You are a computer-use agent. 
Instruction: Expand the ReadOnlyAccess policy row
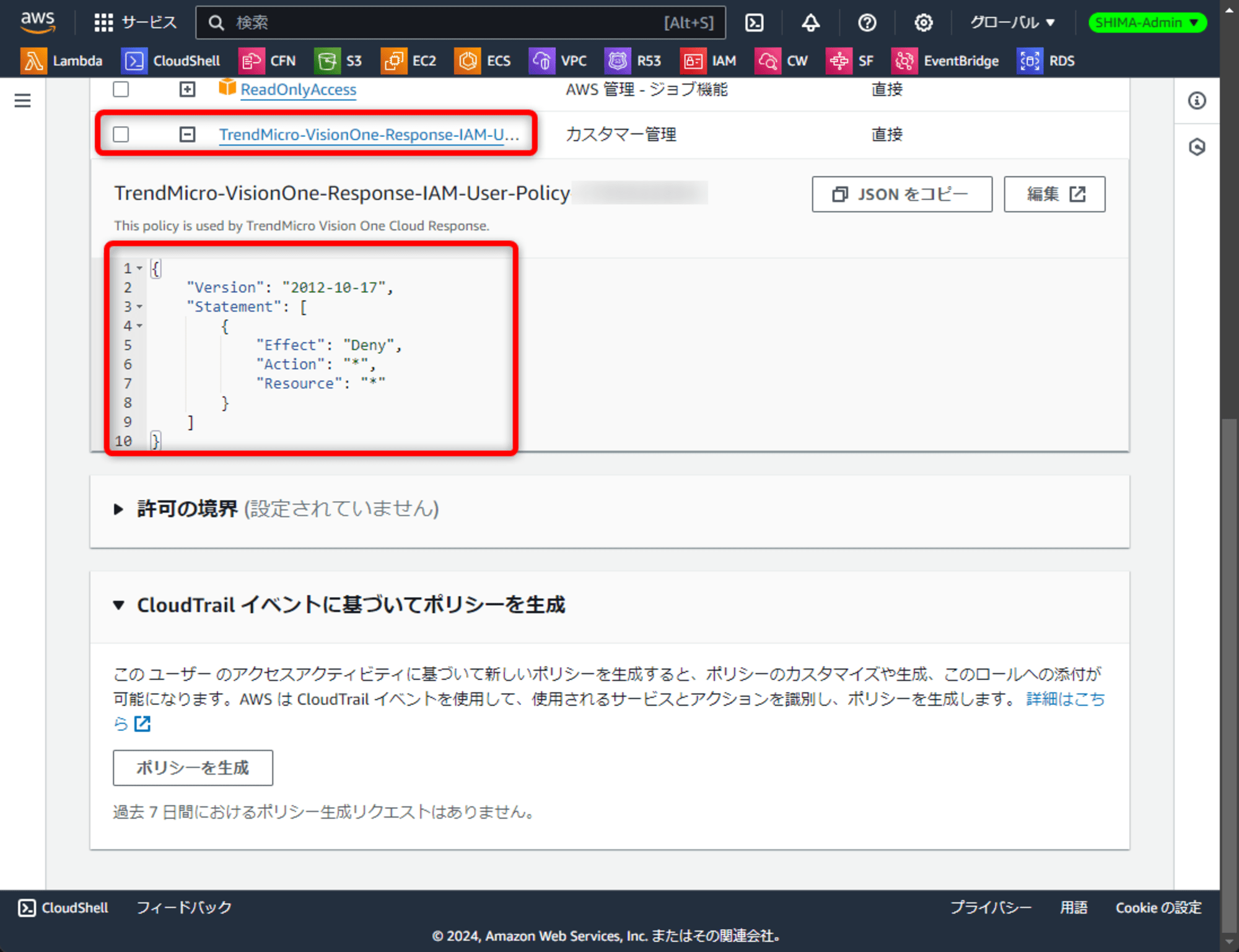coord(187,89)
